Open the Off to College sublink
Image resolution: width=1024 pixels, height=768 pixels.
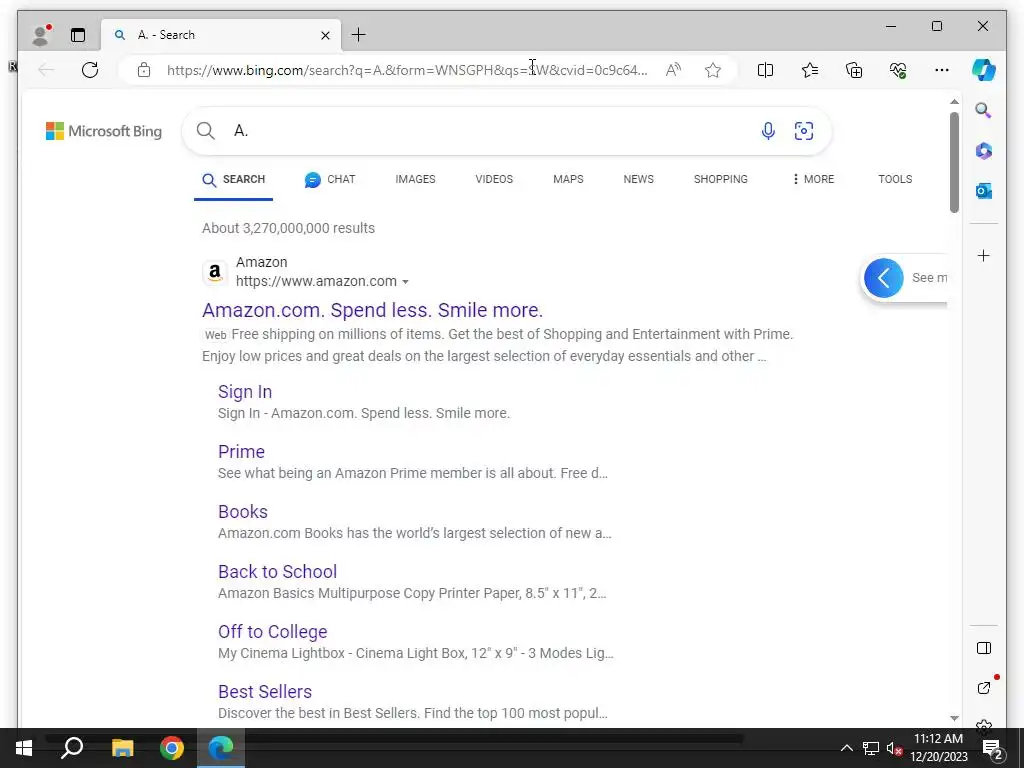click(x=272, y=632)
